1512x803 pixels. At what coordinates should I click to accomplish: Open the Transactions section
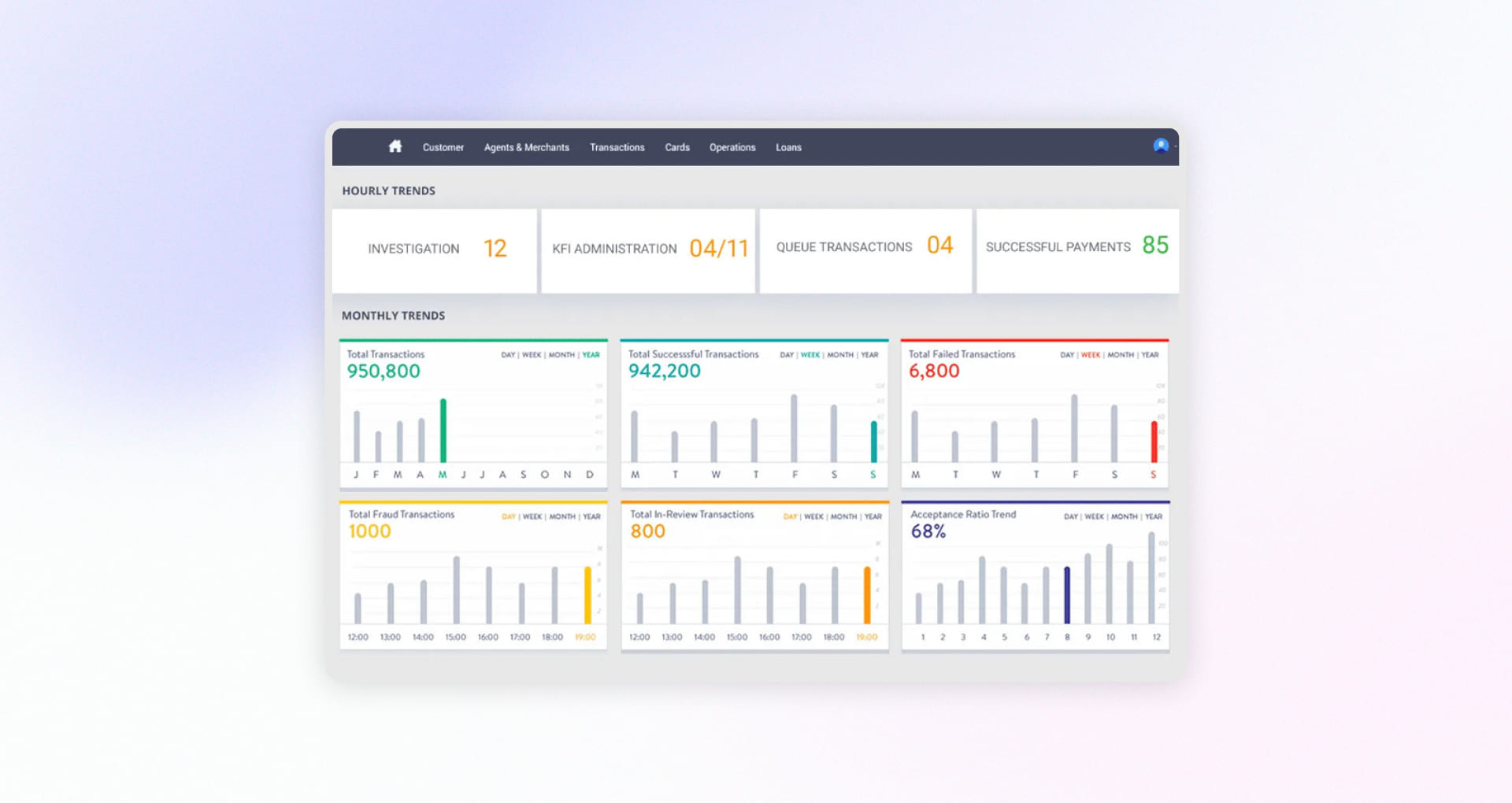(x=617, y=147)
